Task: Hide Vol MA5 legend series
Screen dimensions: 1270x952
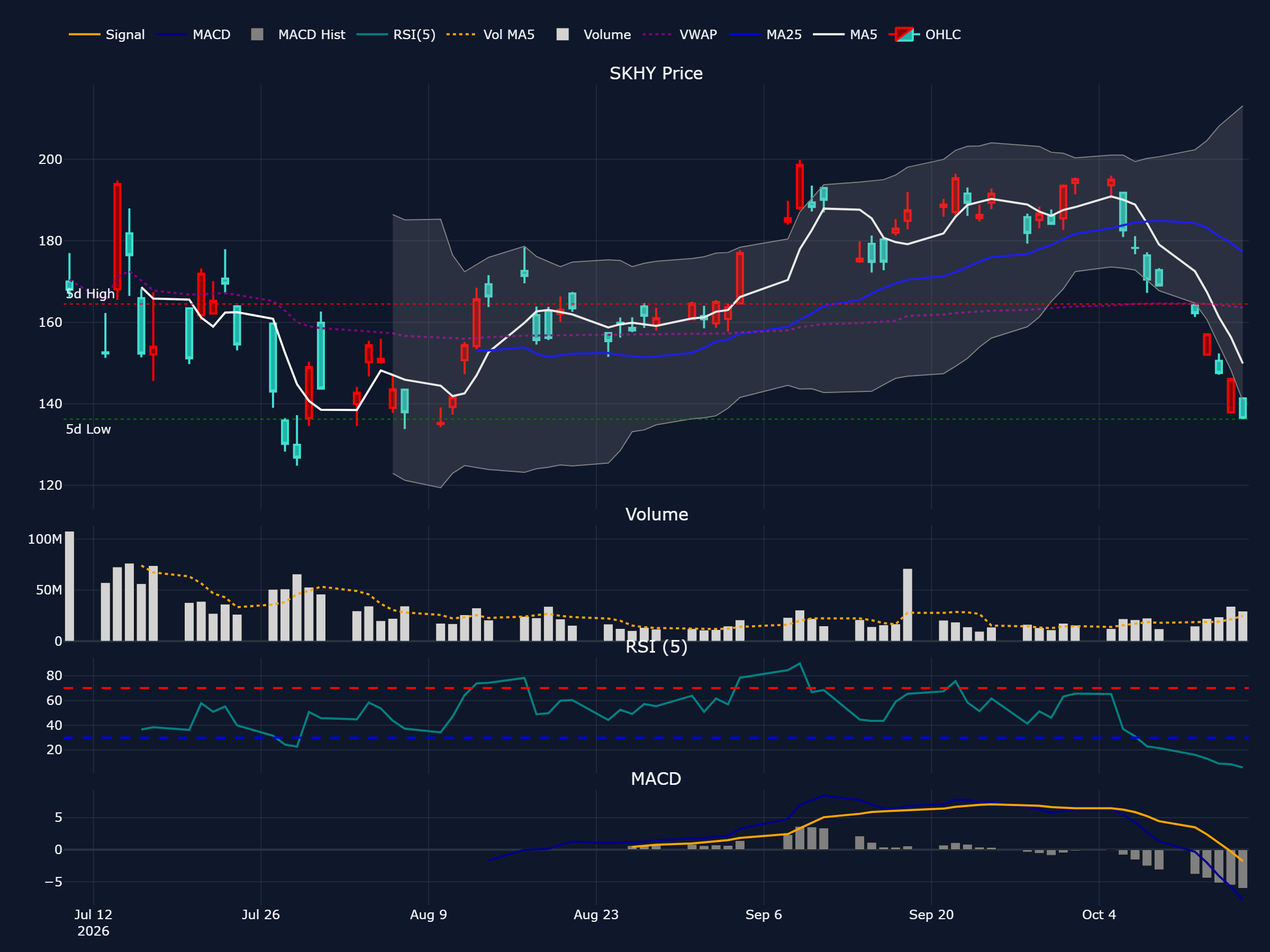Action: tap(491, 34)
